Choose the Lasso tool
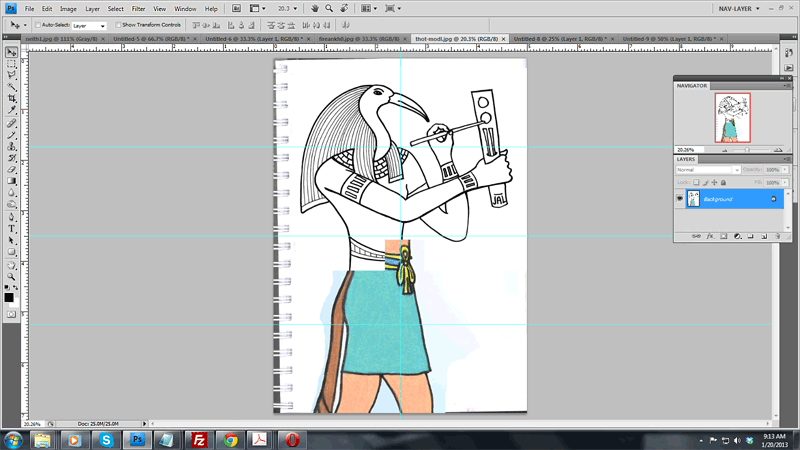800x450 pixels. tap(12, 75)
